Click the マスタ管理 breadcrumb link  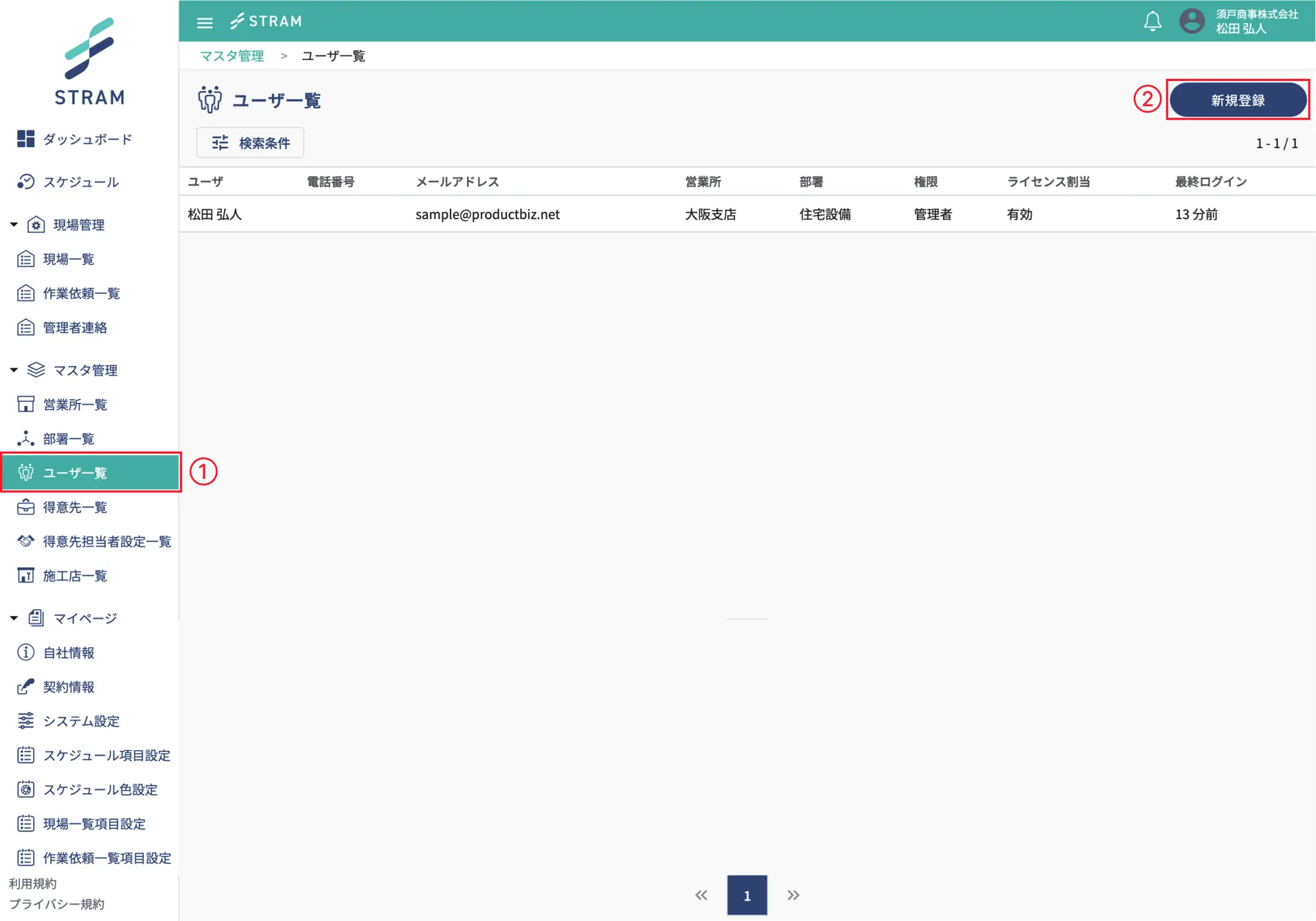pyautogui.click(x=232, y=56)
